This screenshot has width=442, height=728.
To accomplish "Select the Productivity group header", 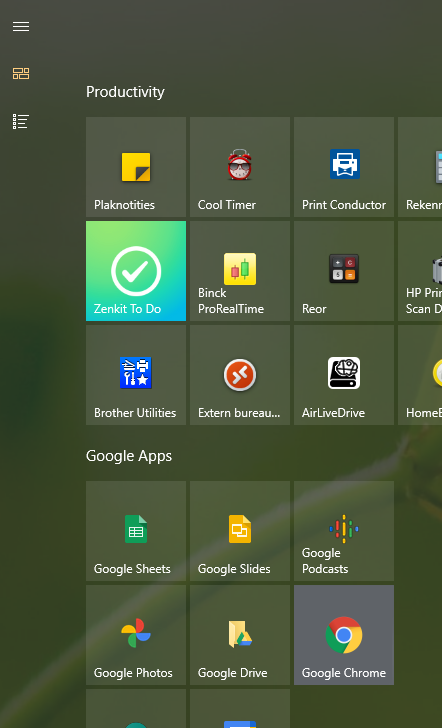I will 125,92.
